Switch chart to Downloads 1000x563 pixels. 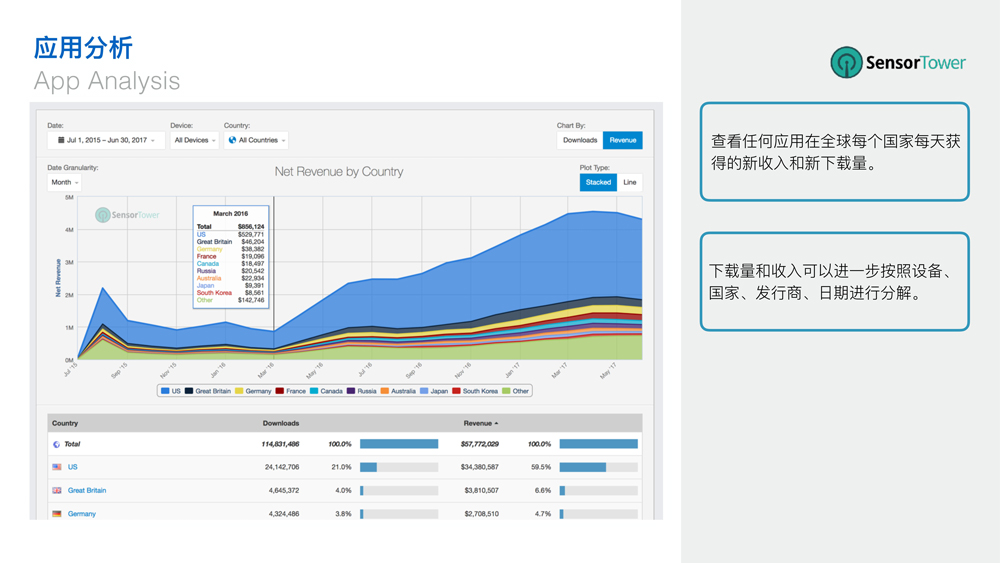pos(580,140)
